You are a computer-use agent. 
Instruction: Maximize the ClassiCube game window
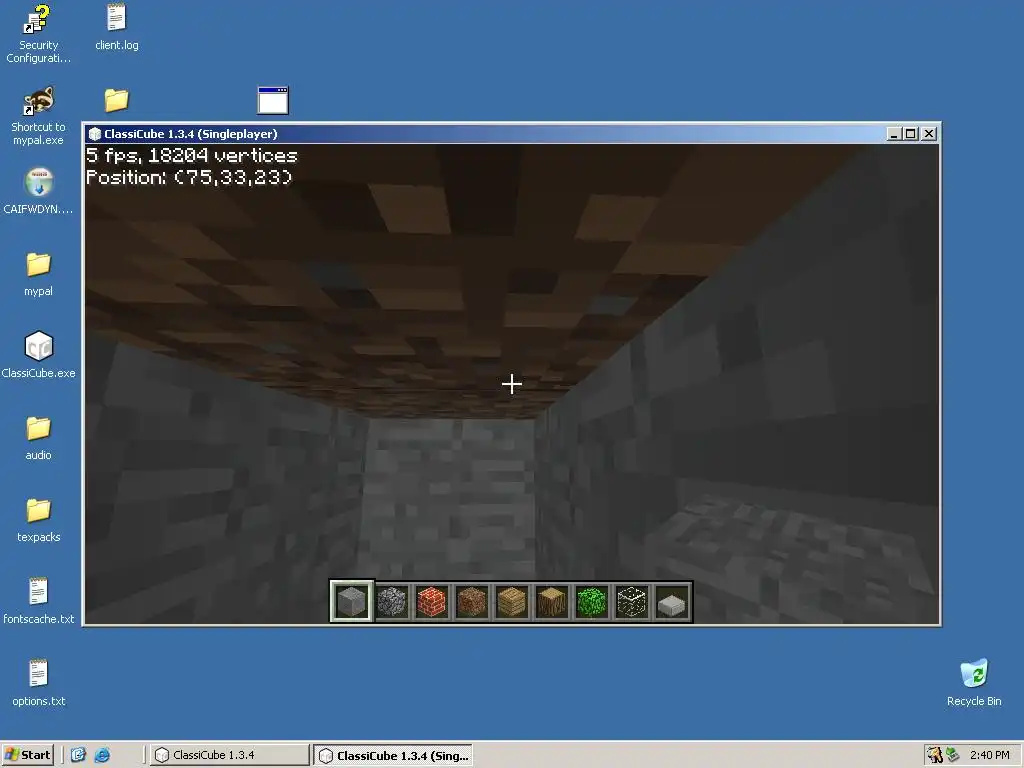[x=910, y=134]
